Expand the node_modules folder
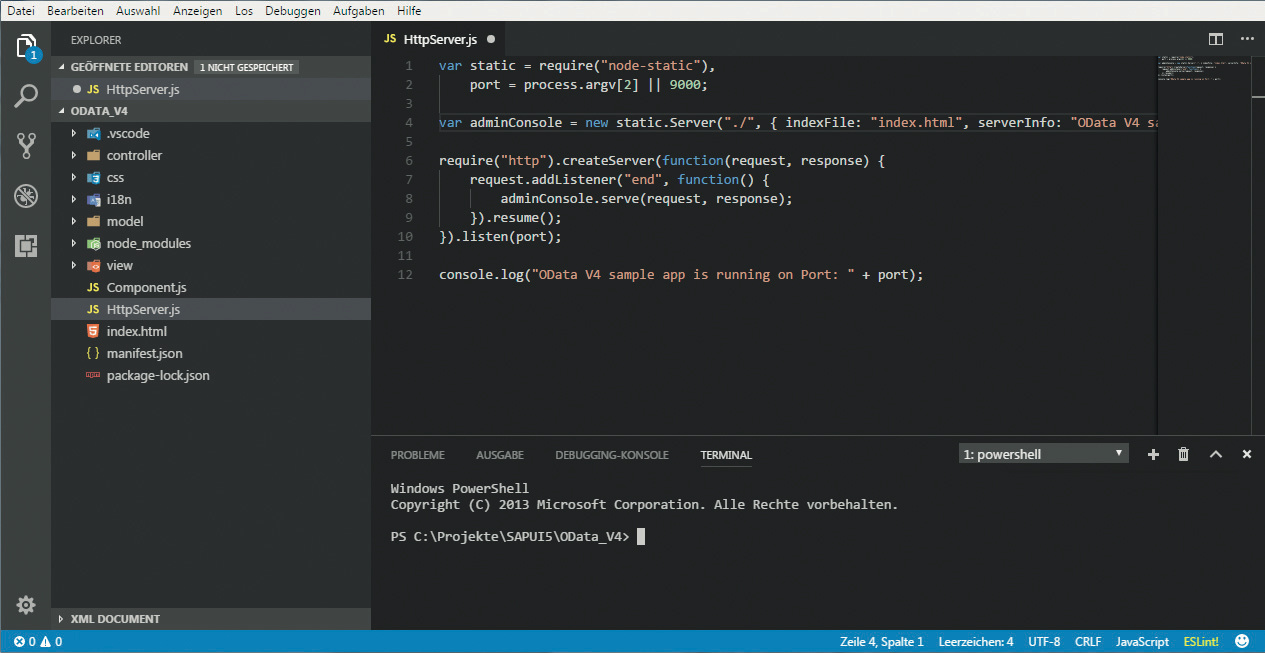This screenshot has height=653, width=1265. (148, 243)
